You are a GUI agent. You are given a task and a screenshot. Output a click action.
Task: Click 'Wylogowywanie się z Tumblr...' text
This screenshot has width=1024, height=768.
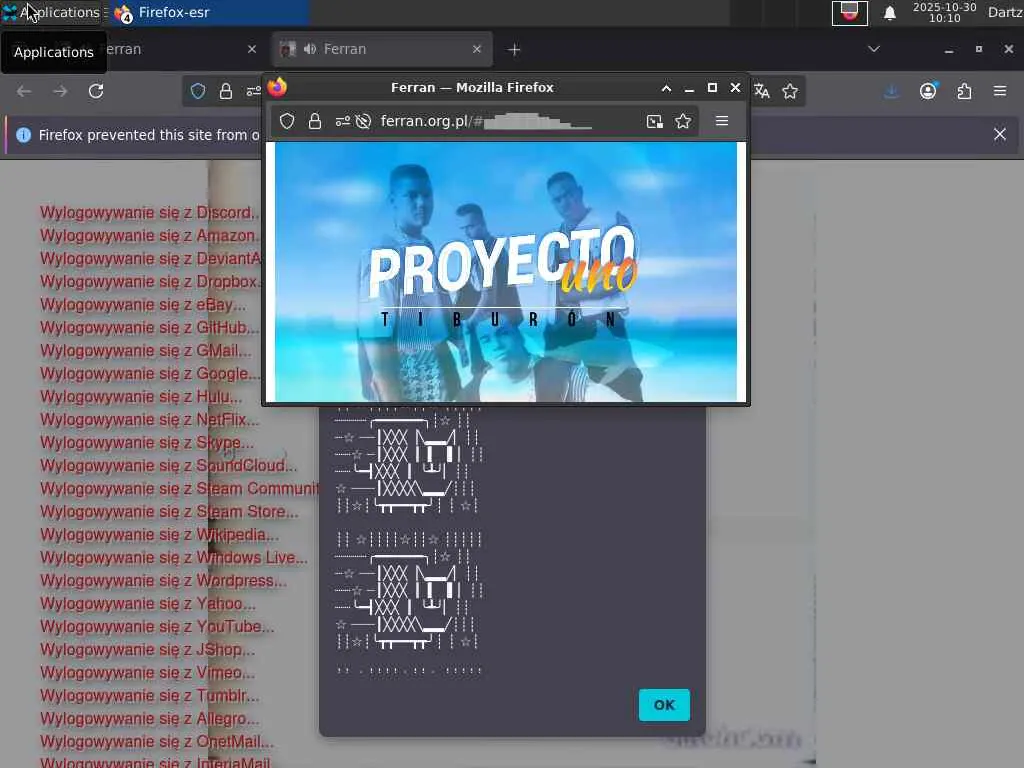[150, 696]
